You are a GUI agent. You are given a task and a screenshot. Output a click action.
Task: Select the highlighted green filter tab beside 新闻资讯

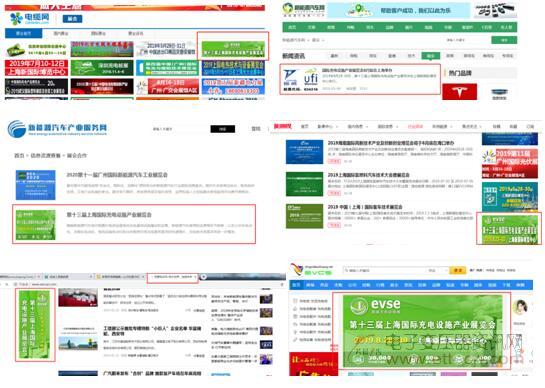431,56
